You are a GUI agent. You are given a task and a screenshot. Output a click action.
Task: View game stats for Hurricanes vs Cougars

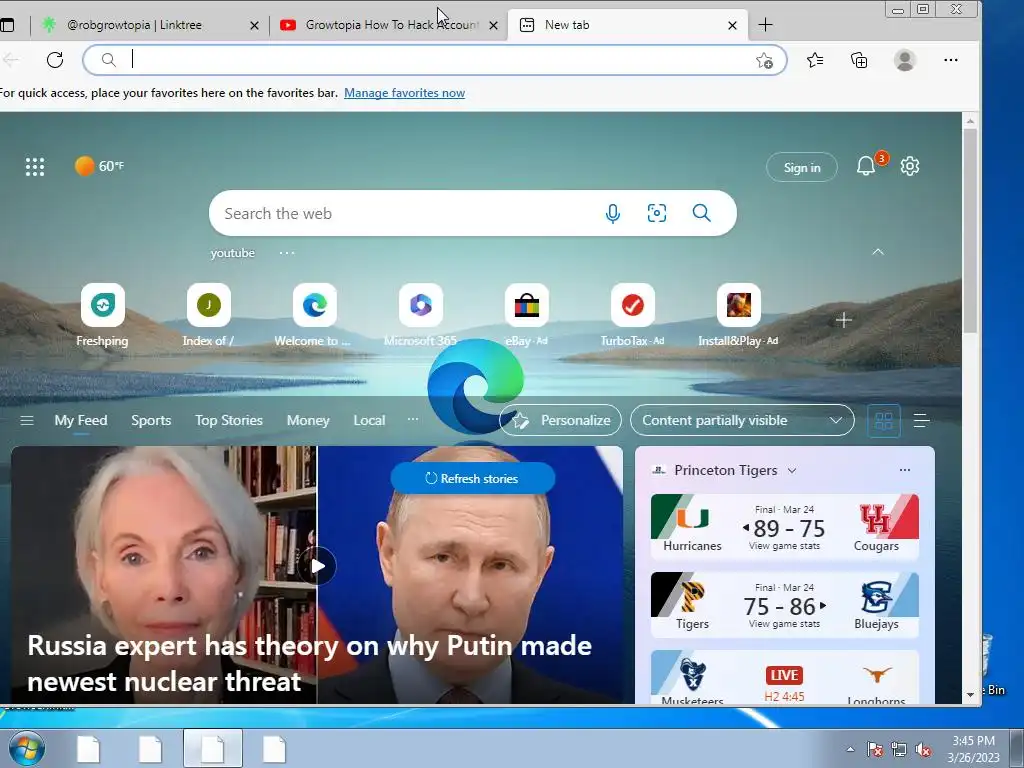click(784, 546)
